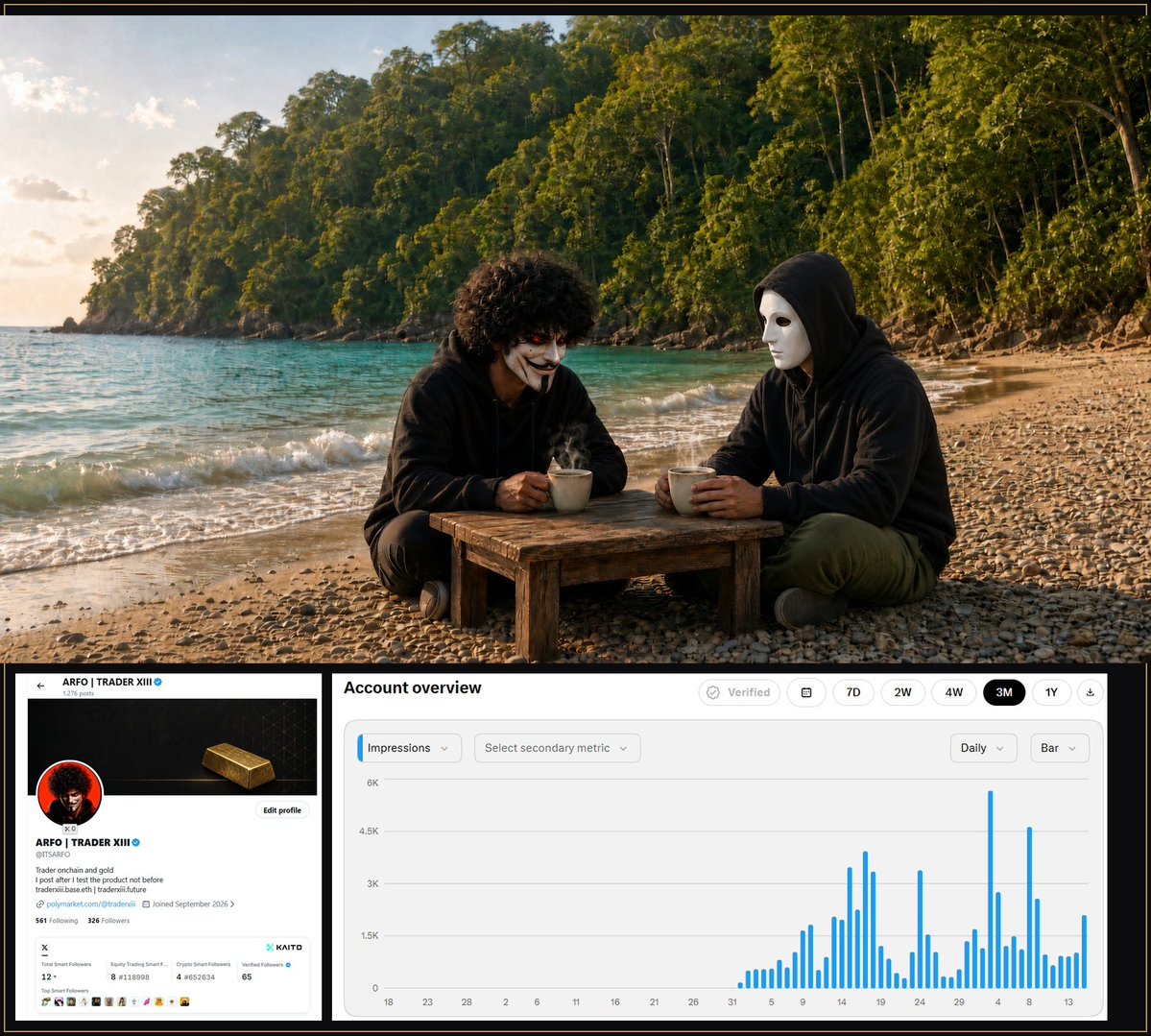Select the 4W time range
The height and width of the screenshot is (1036, 1151).
(953, 692)
